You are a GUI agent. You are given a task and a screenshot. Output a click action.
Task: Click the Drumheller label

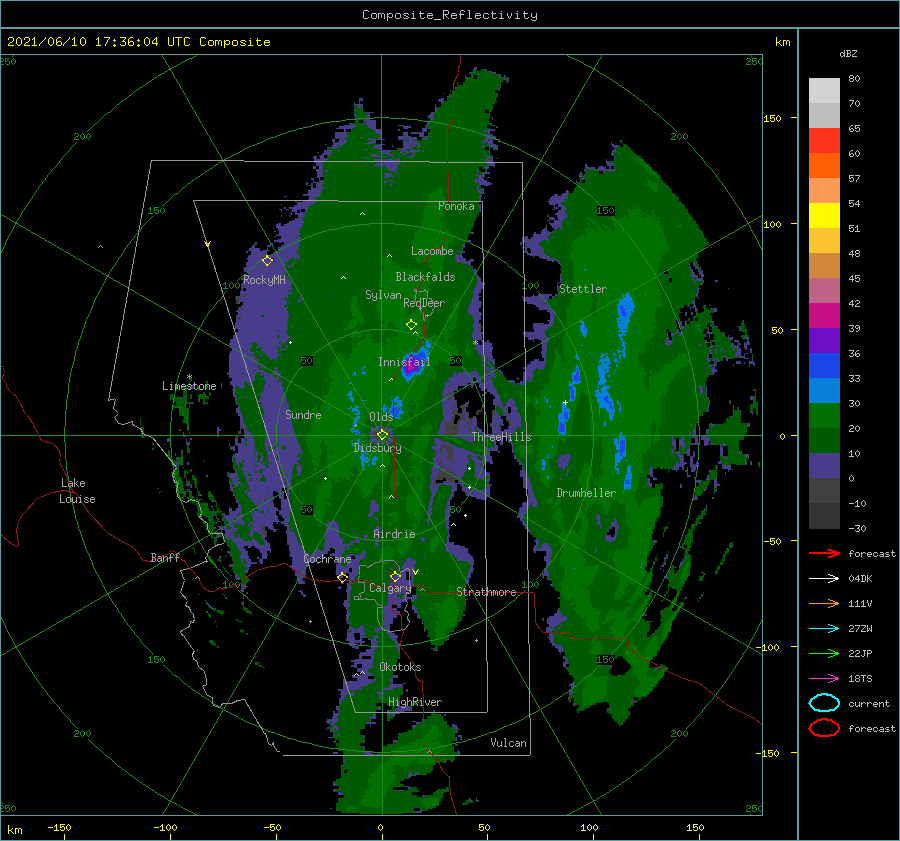(586, 493)
